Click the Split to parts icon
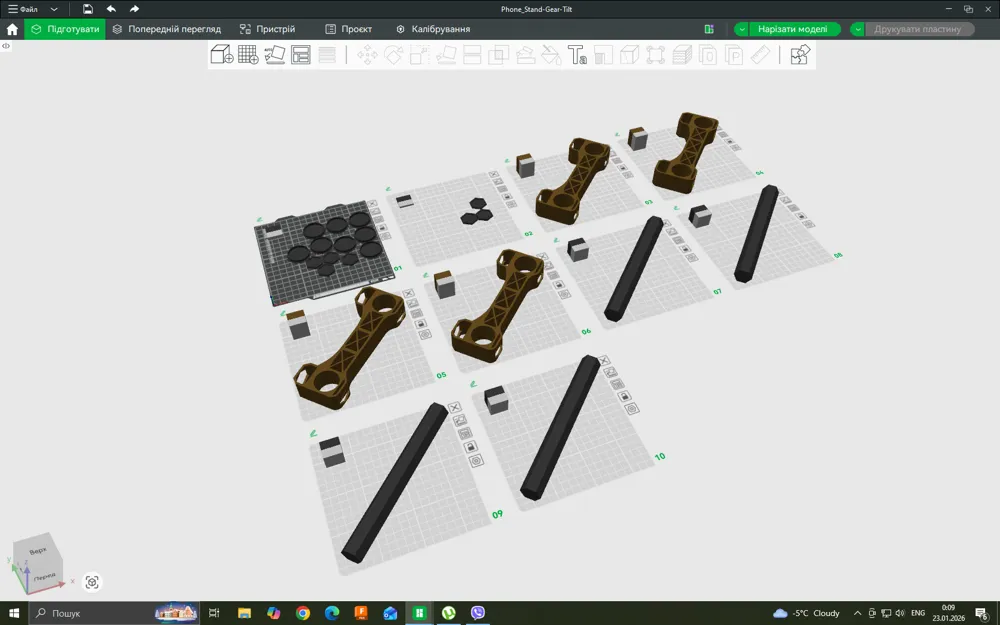The width and height of the screenshot is (1000, 625). [734, 55]
